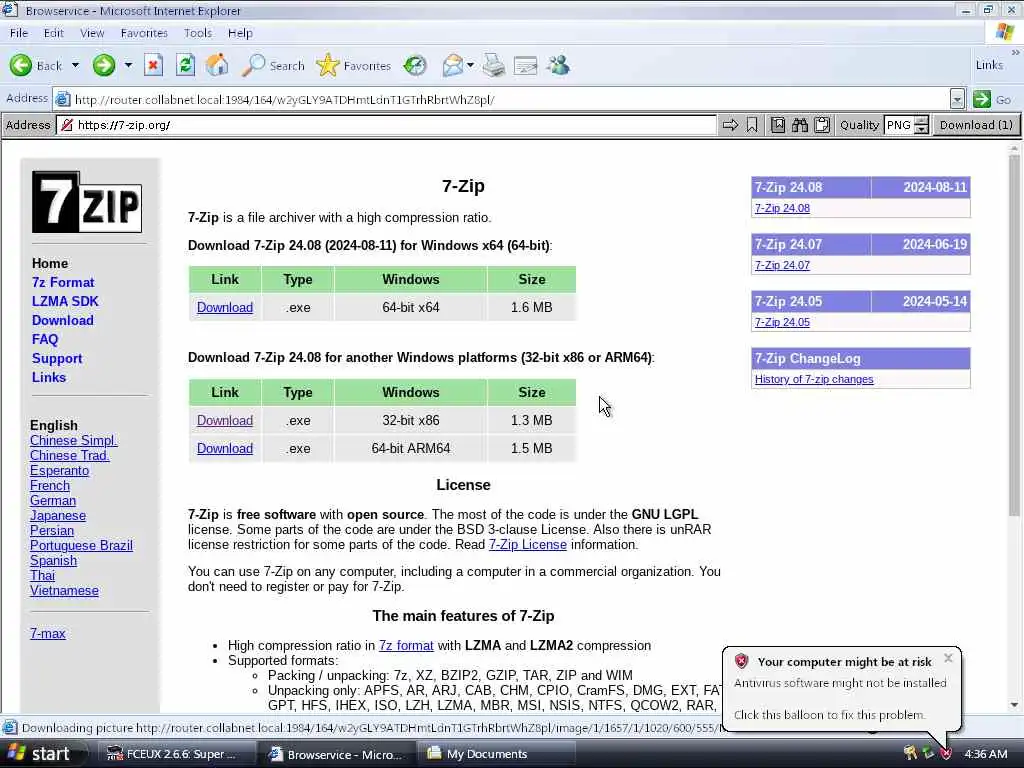
Task: Open the 7-Zip 24.07 release link
Action: click(x=782, y=265)
